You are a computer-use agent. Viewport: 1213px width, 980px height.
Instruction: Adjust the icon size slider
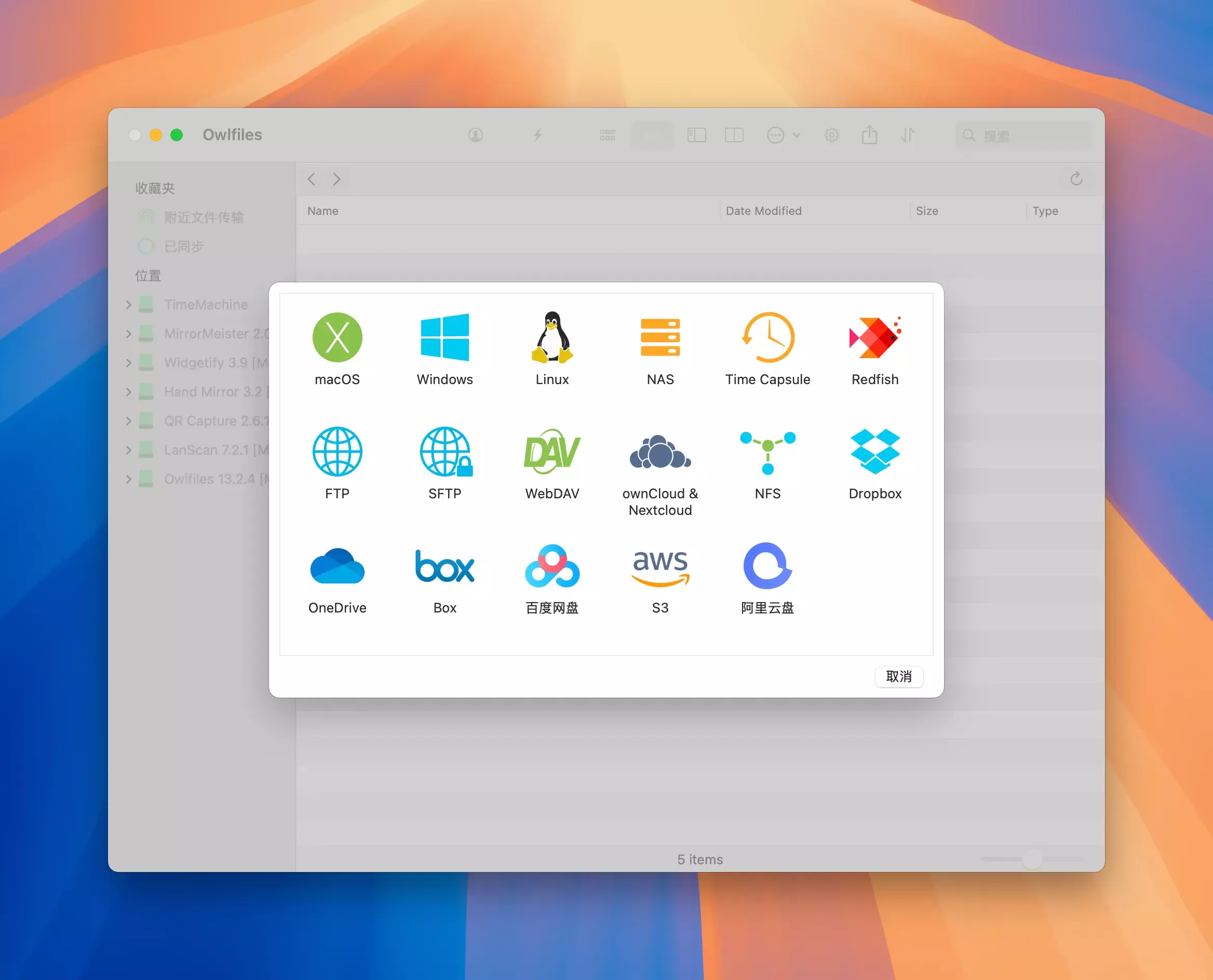point(1032,859)
